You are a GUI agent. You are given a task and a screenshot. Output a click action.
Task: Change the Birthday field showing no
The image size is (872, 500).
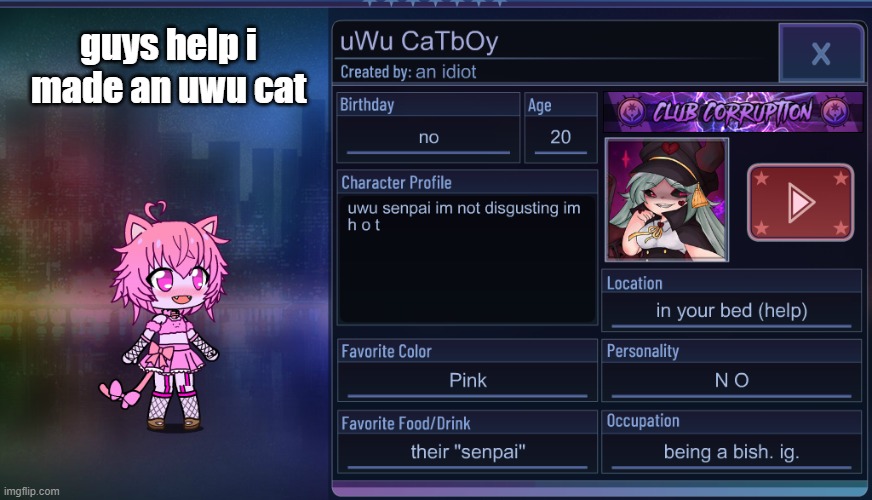pos(428,138)
